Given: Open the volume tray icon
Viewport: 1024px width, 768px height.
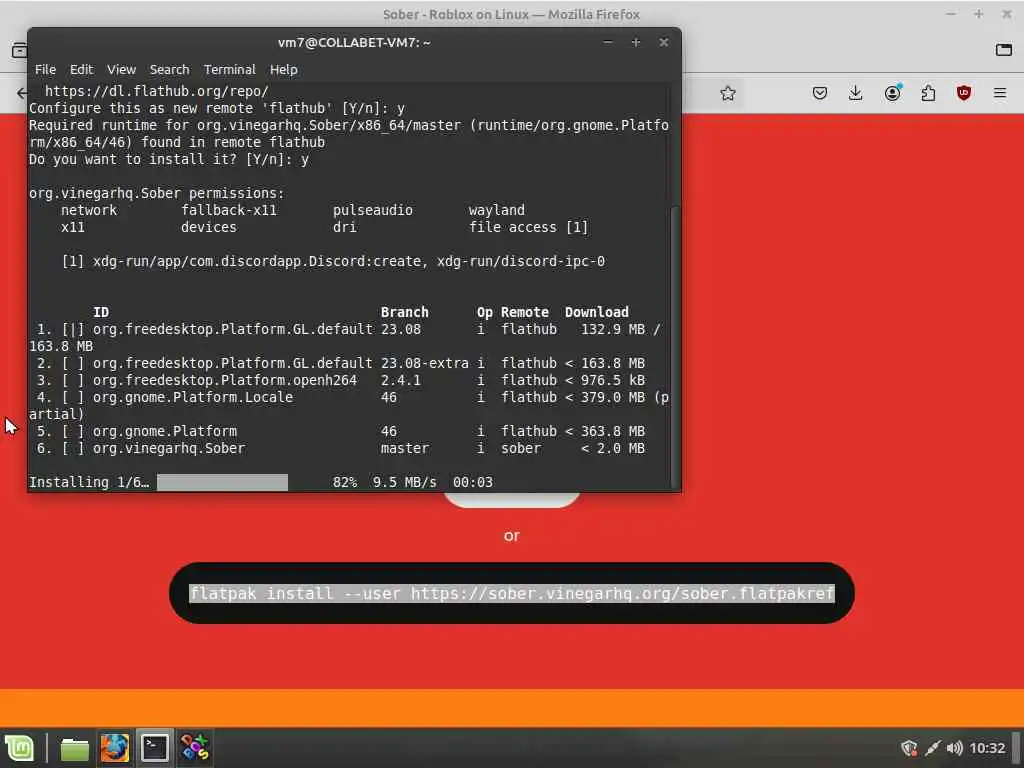Looking at the screenshot, I should 954,748.
